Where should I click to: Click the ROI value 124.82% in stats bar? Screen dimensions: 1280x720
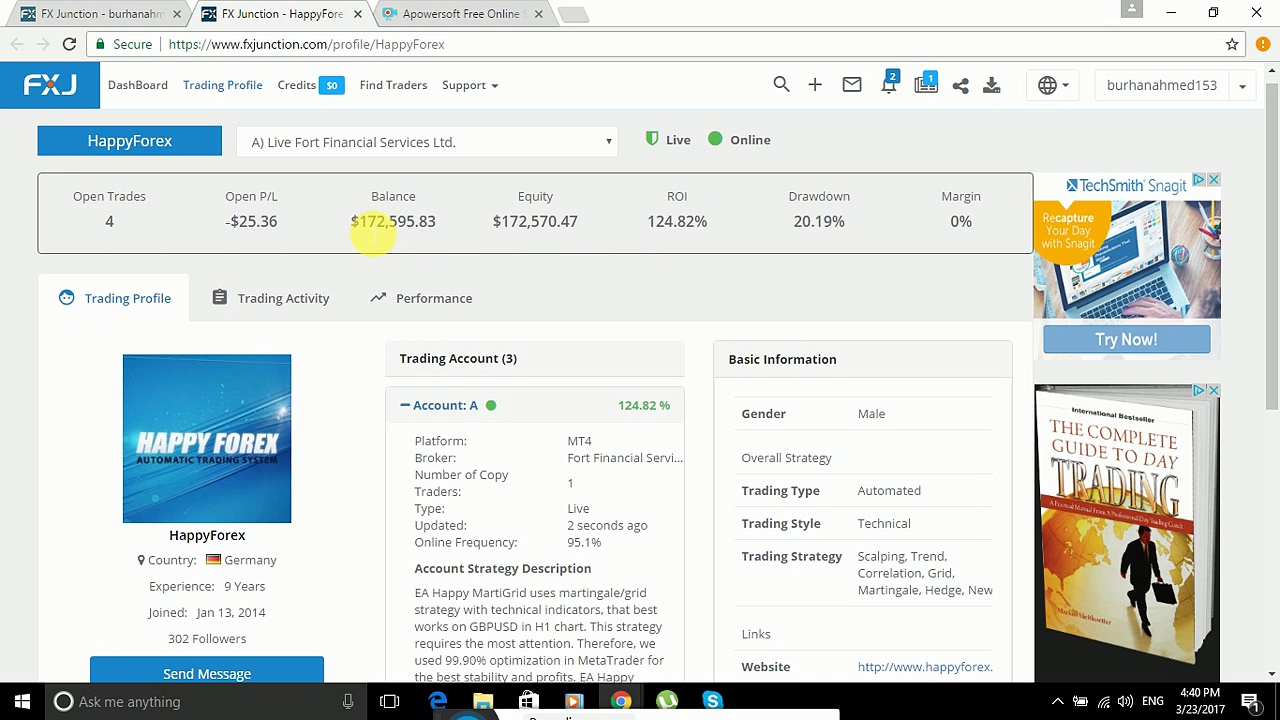[x=677, y=221]
